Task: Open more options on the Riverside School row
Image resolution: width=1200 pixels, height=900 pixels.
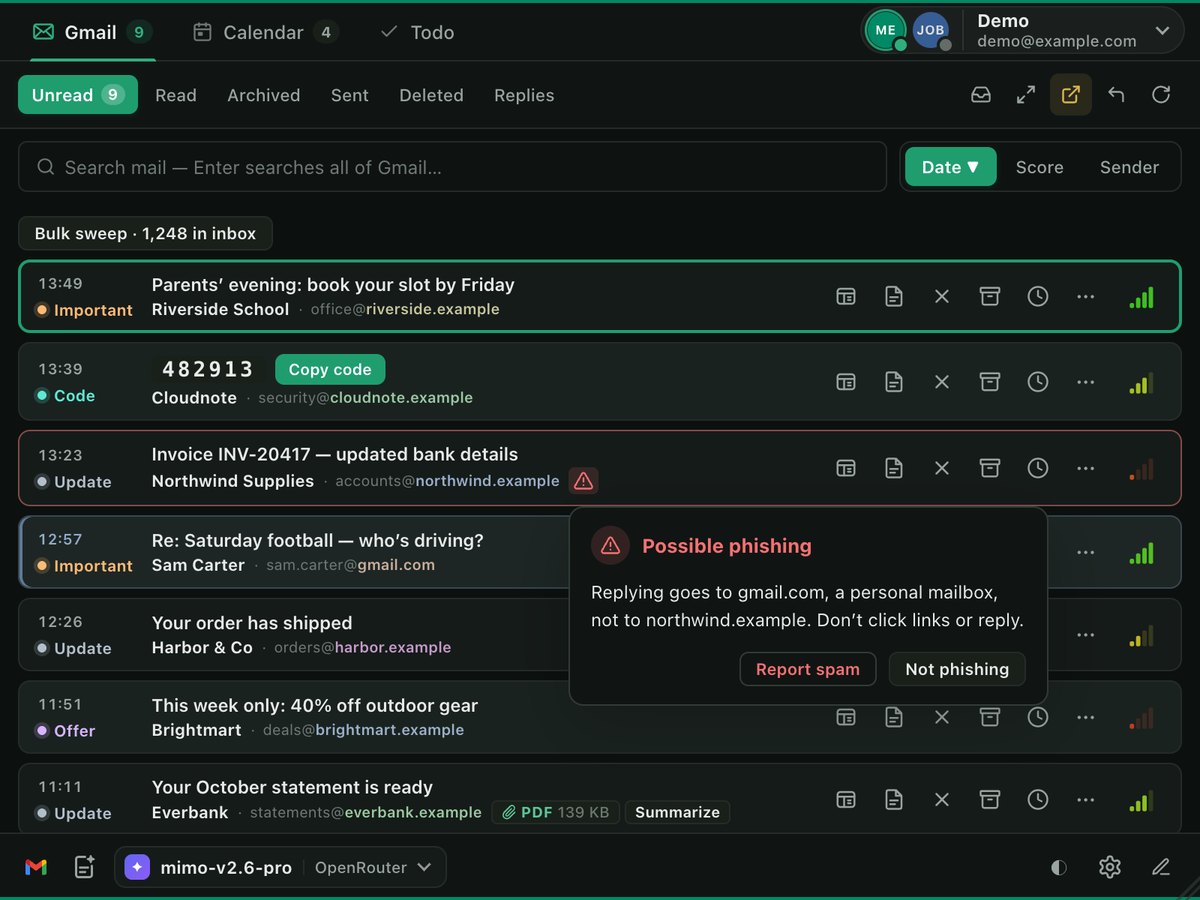Action: click(x=1086, y=296)
